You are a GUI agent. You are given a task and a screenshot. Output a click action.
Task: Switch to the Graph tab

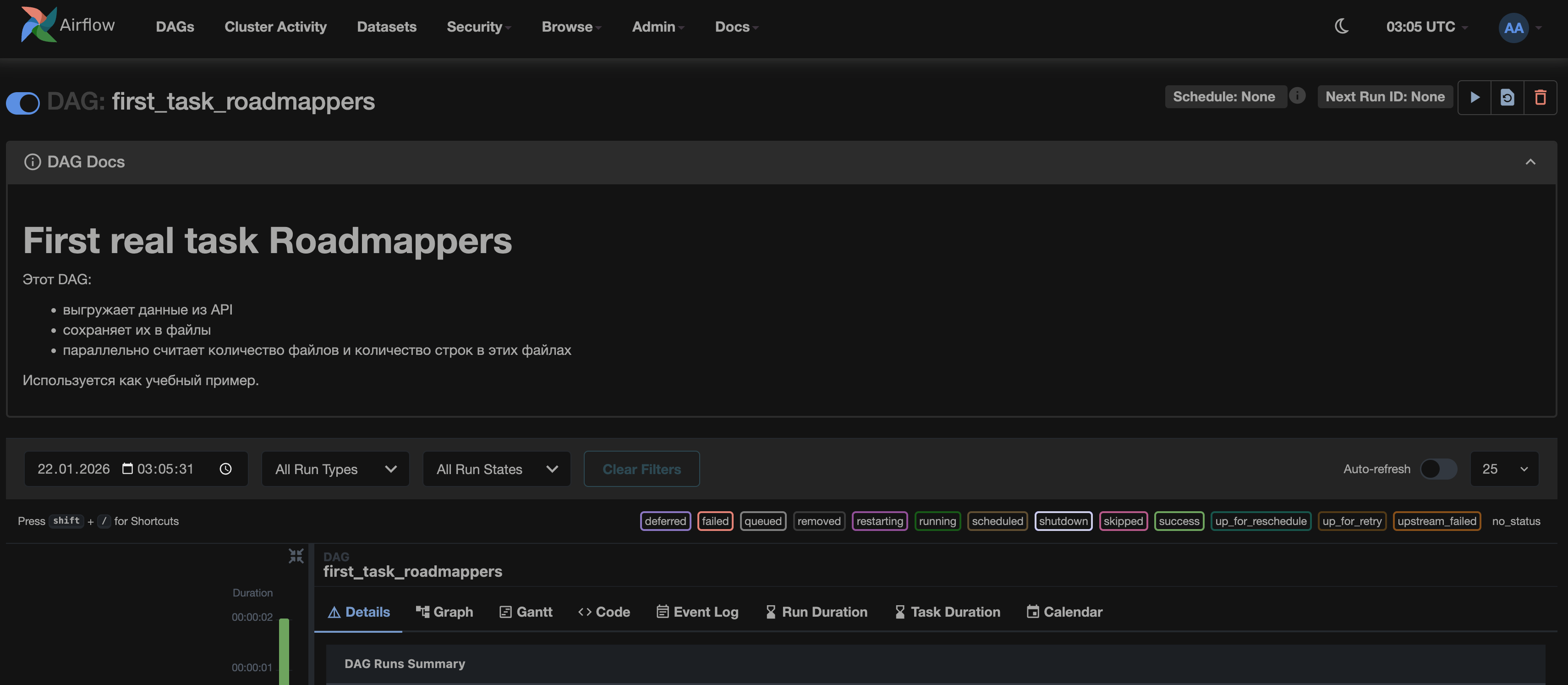pyautogui.click(x=444, y=612)
